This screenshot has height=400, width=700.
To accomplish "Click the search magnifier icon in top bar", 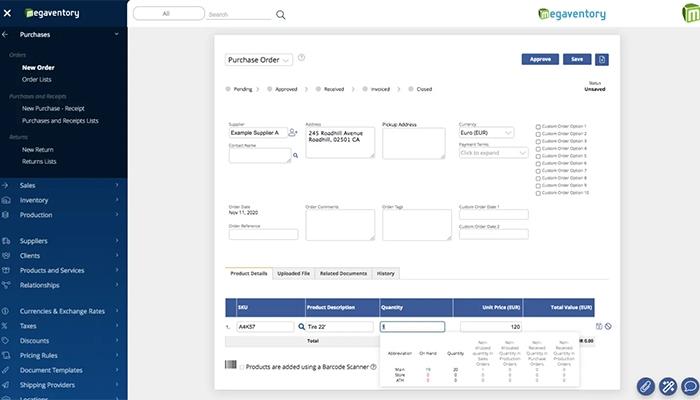I will 280,15.
